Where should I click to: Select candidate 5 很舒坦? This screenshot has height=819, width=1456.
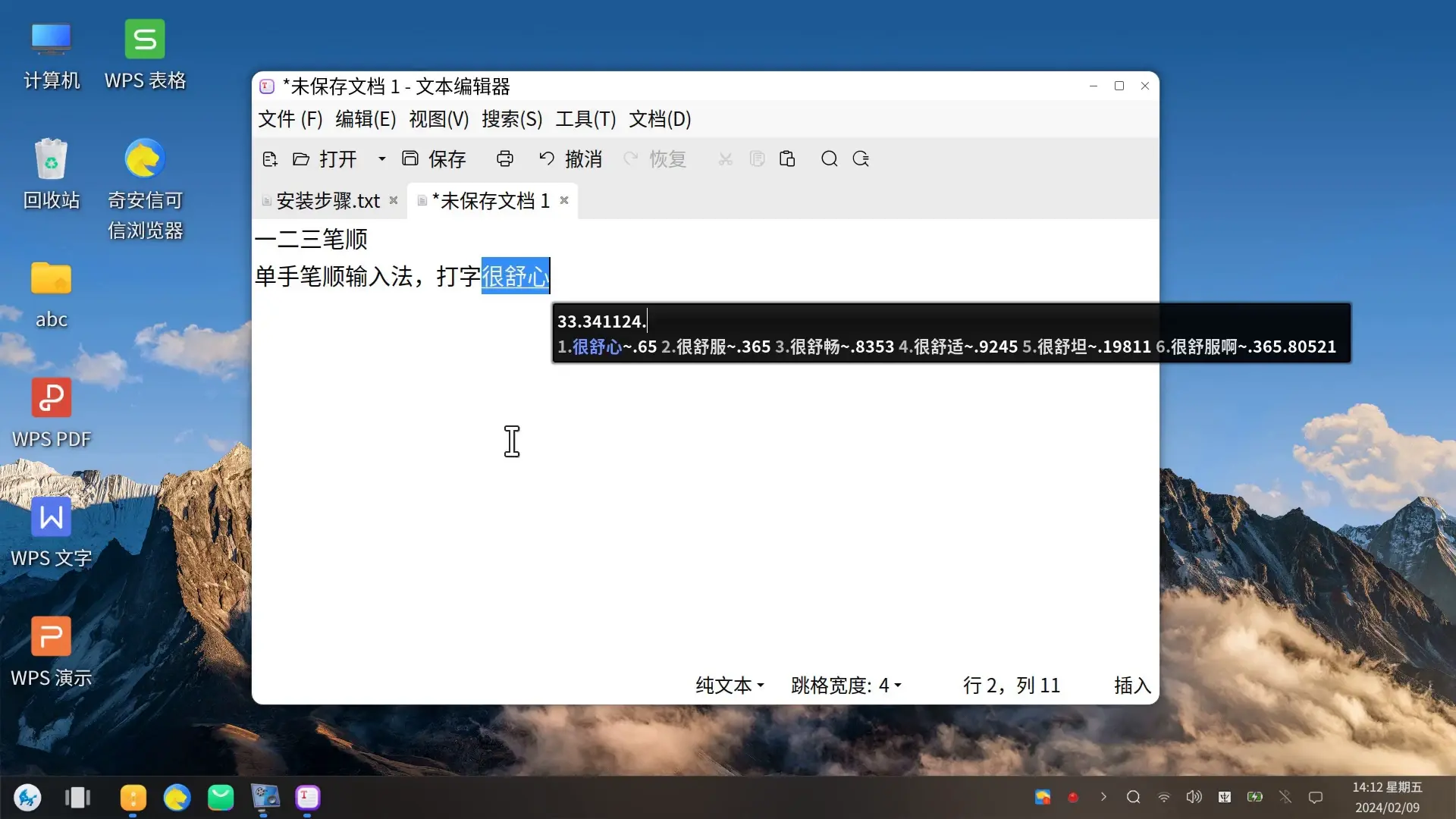pyautogui.click(x=1087, y=347)
